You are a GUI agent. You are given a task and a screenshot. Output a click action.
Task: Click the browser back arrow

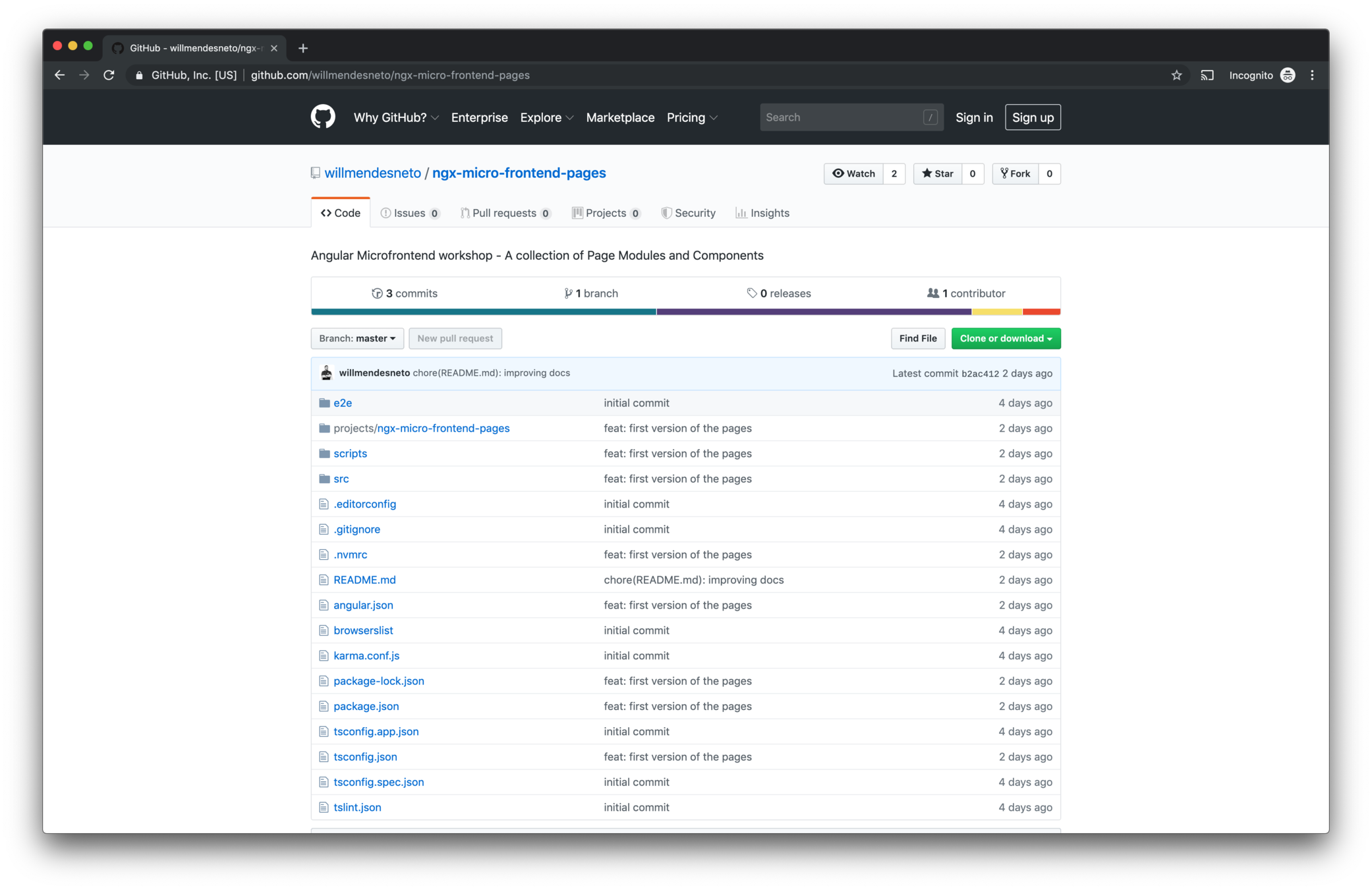(x=59, y=75)
